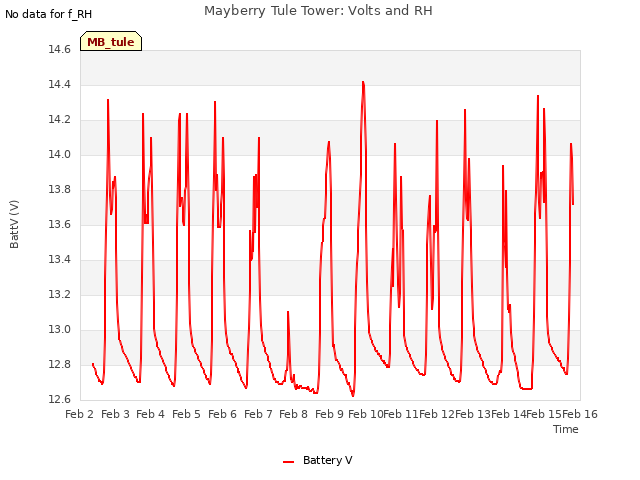Click the Feb 2 x-axis label
640x480 pixels.
pos(80,414)
